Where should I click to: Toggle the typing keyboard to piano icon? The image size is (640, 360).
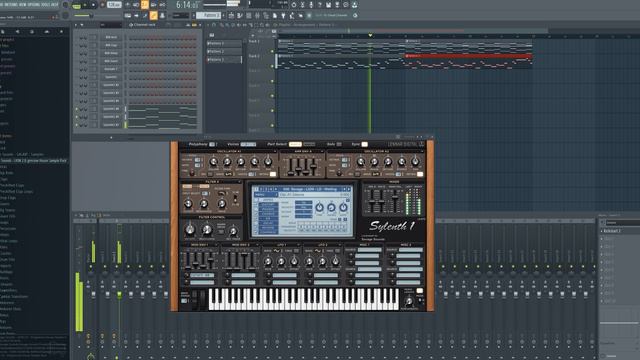128,16
